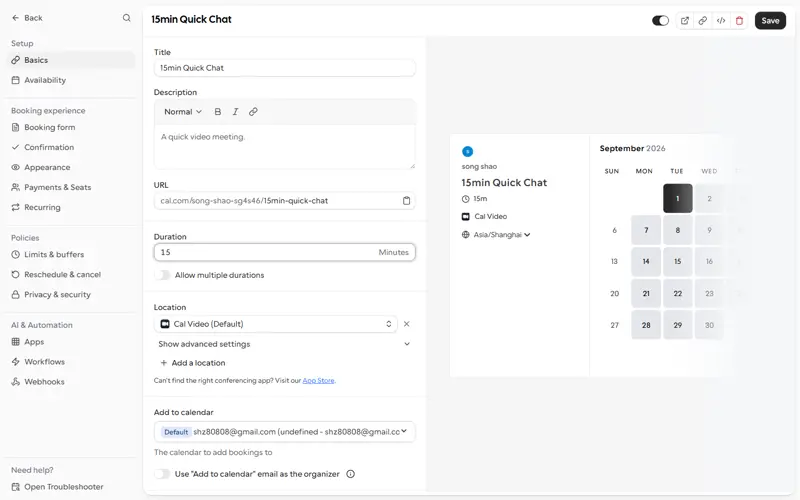Open the sidebar search icon
This screenshot has height=500, width=800.
coord(127,18)
